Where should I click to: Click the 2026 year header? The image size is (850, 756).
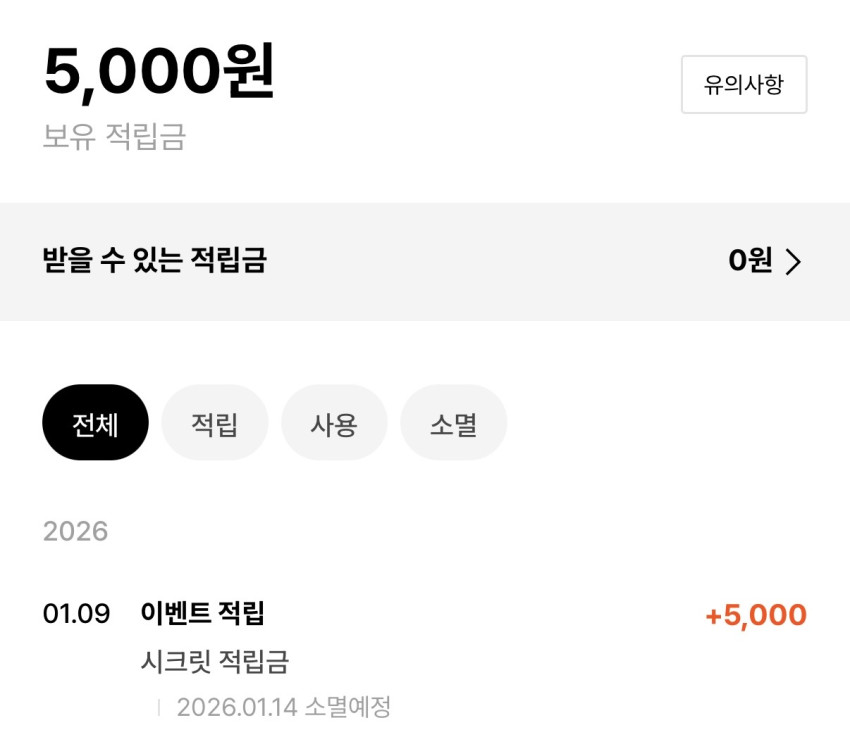[x=75, y=530]
